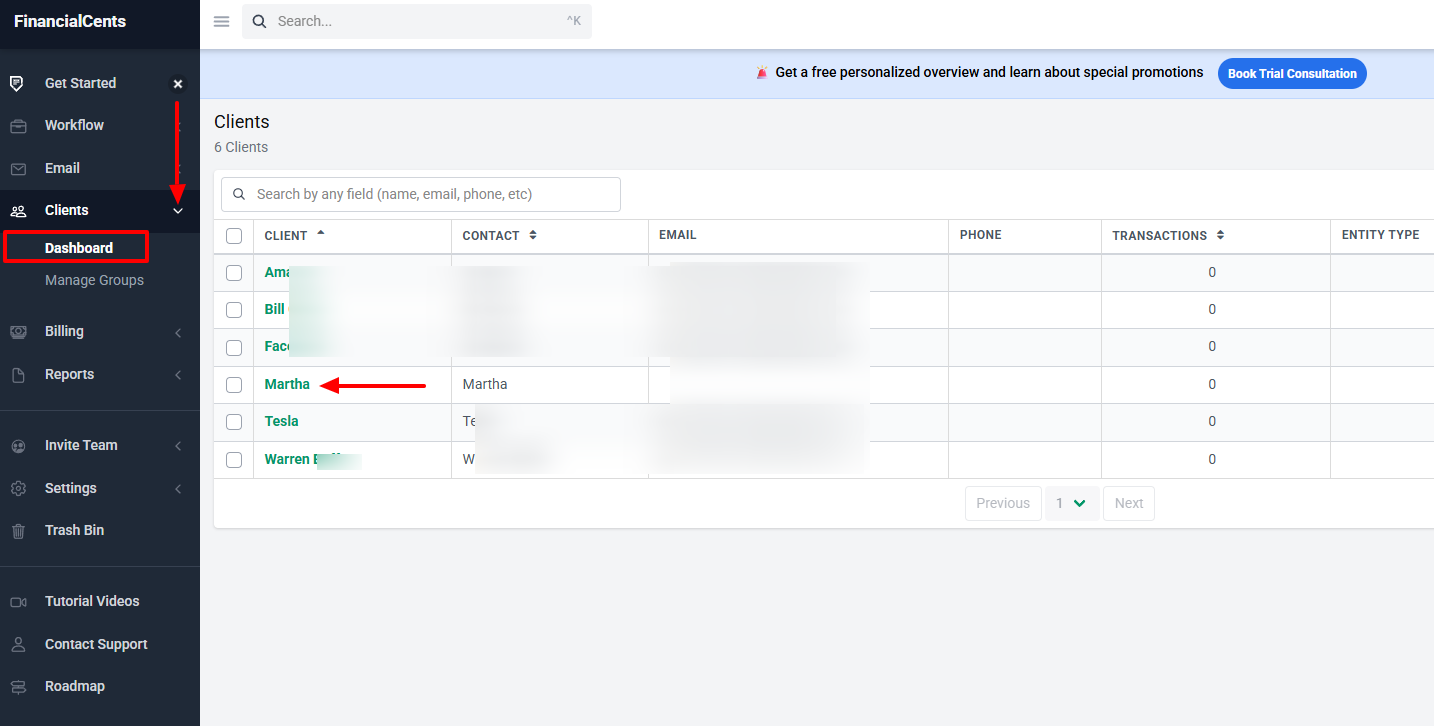Open the Roadmap sidebar icon
The image size is (1434, 726).
click(17, 686)
